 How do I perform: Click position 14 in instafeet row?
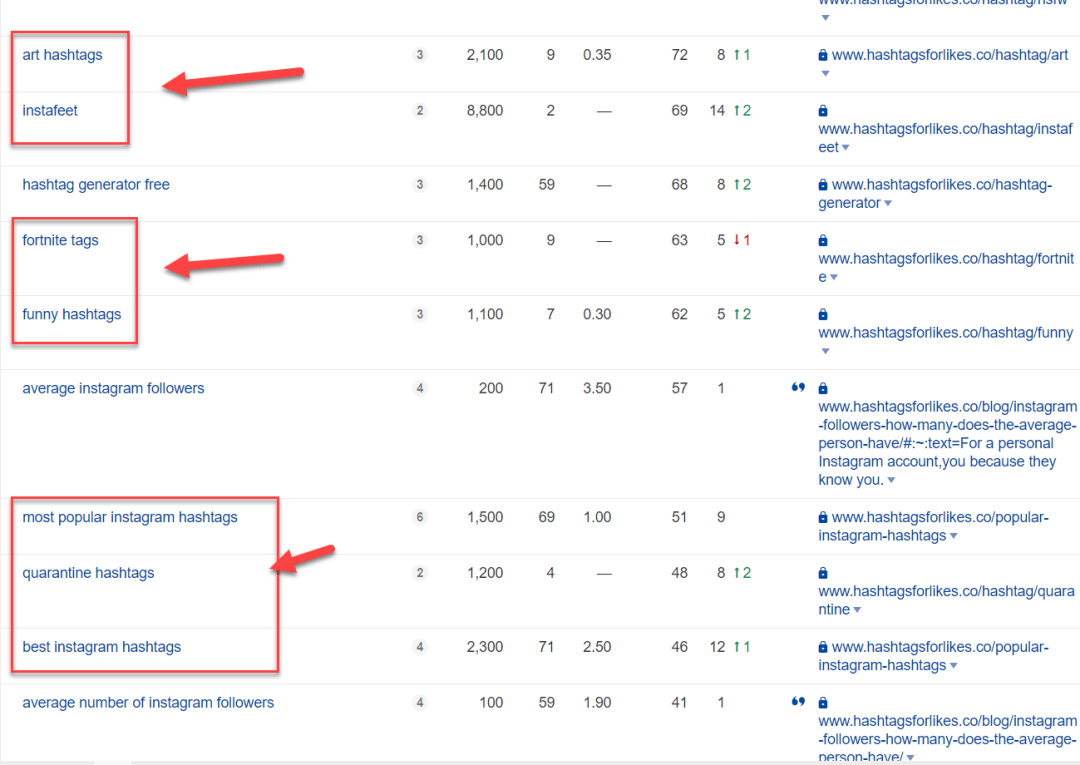pos(718,111)
